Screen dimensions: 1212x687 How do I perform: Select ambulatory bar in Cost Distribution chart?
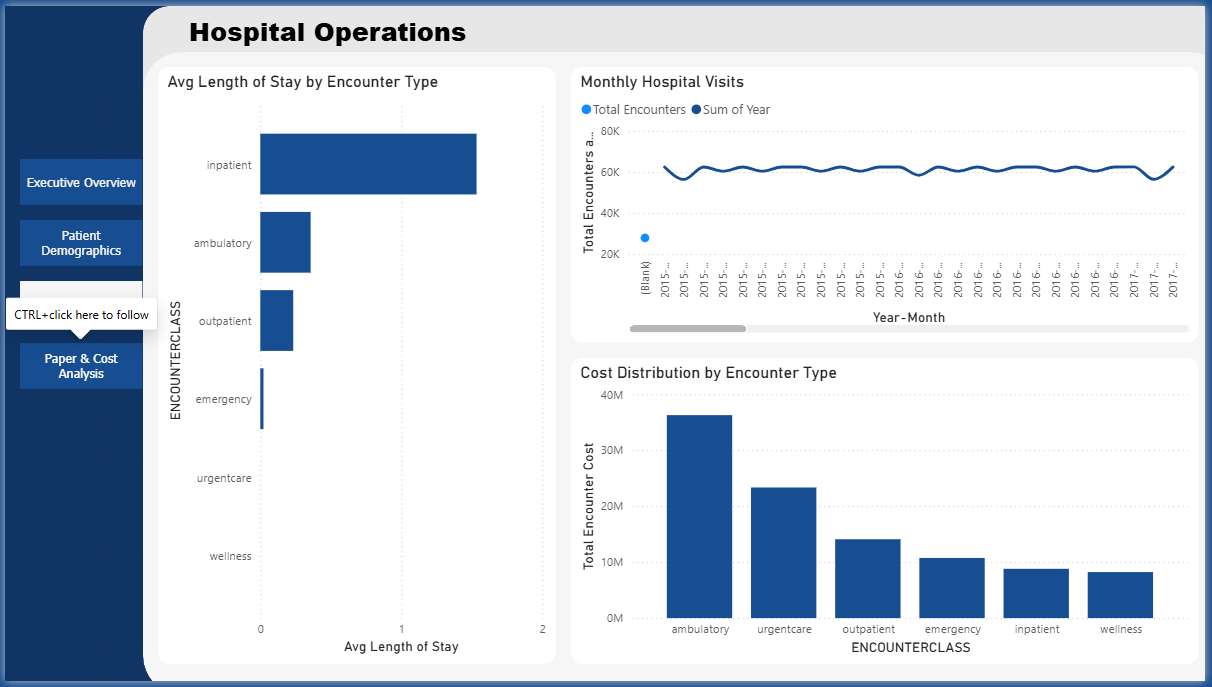click(x=699, y=516)
